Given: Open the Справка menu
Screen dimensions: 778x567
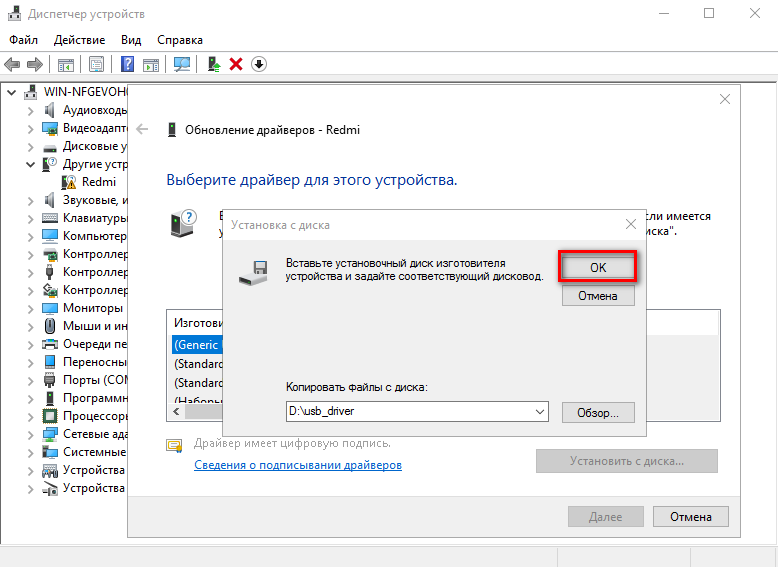Looking at the screenshot, I should tap(179, 40).
